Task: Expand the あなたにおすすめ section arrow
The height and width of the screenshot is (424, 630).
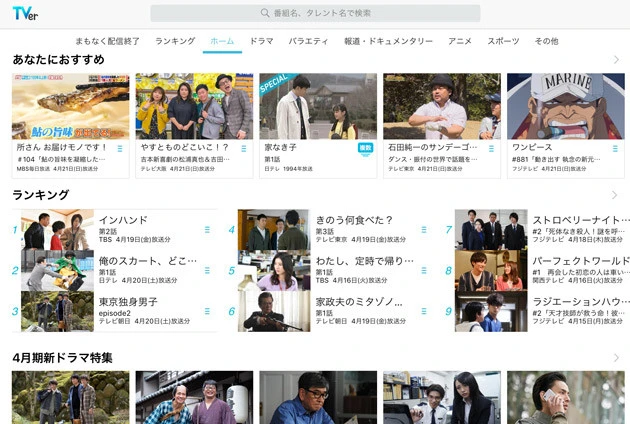Action: point(616,60)
